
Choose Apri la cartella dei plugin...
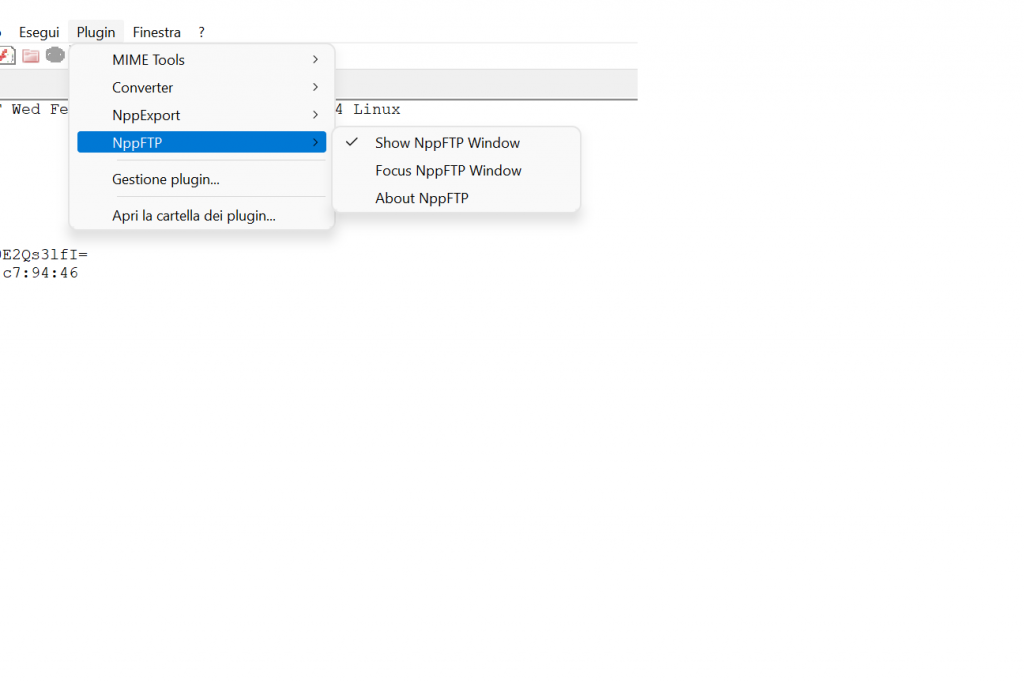coord(202,215)
